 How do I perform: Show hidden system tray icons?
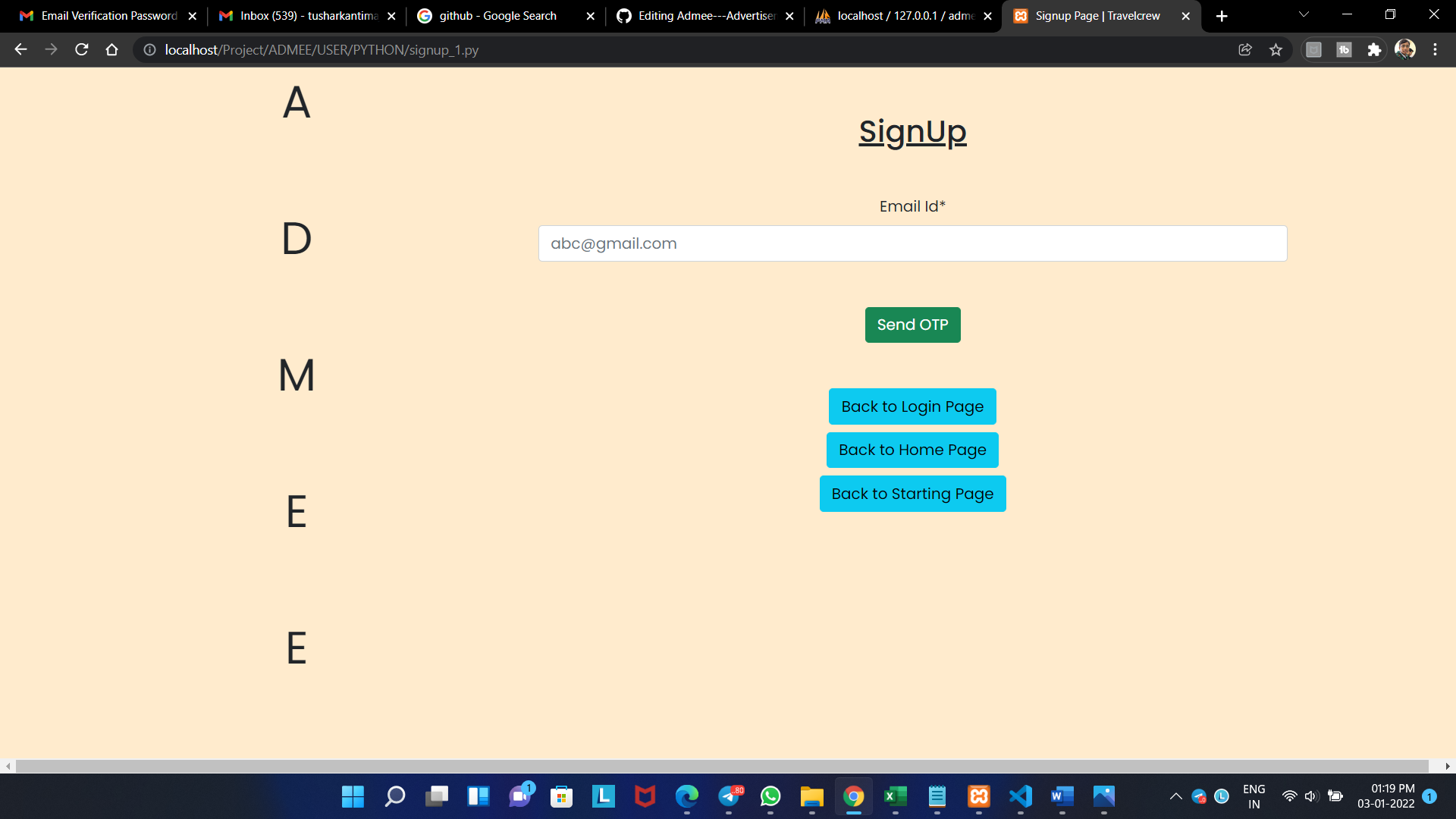1175,796
